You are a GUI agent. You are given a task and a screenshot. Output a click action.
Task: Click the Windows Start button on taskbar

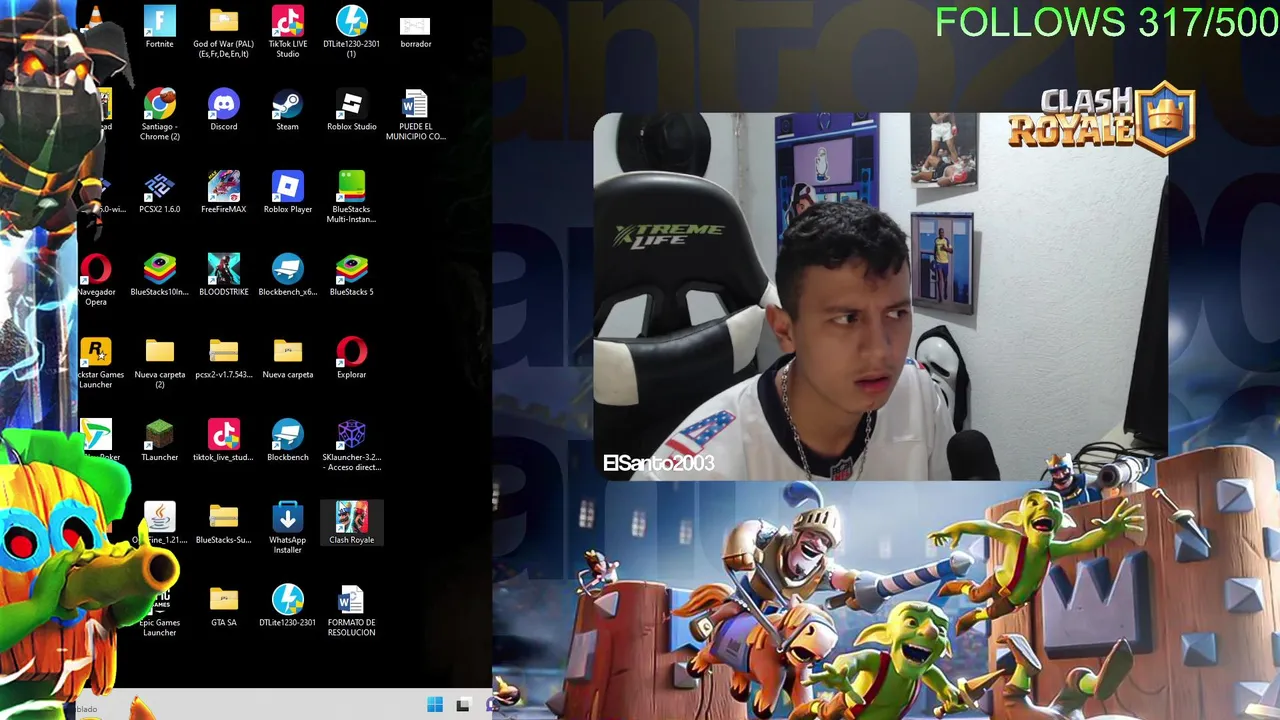pos(435,705)
